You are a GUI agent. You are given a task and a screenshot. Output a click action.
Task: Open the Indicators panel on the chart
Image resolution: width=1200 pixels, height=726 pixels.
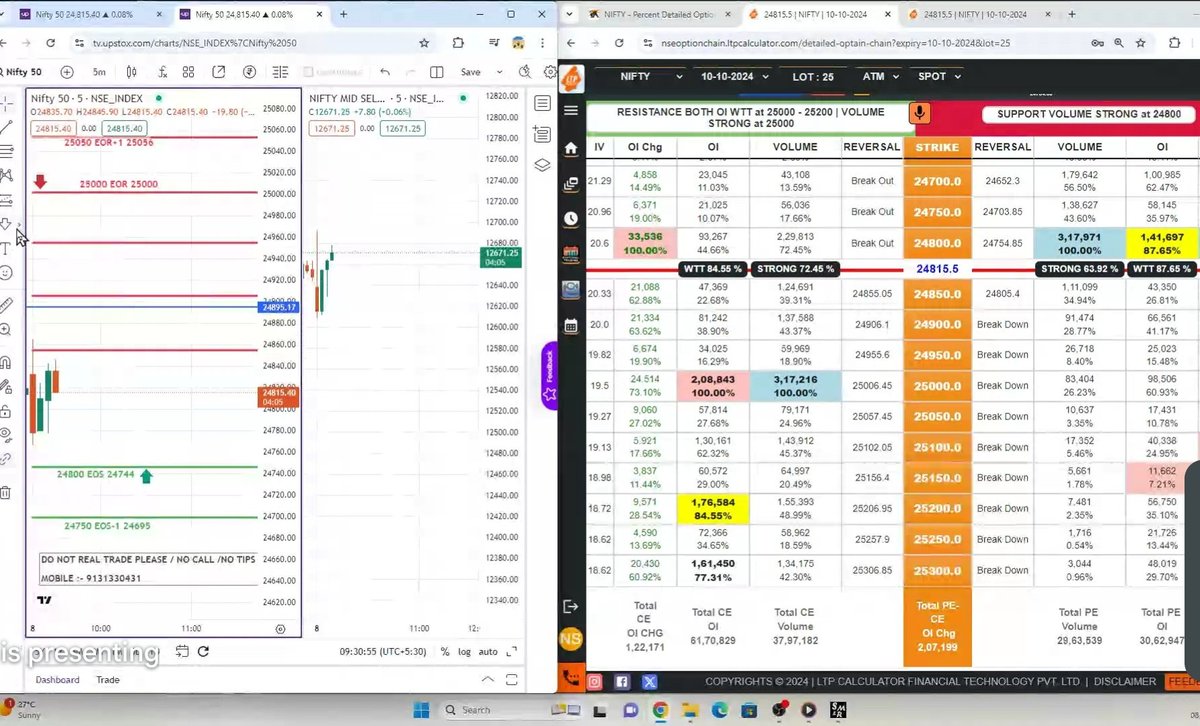pos(162,72)
